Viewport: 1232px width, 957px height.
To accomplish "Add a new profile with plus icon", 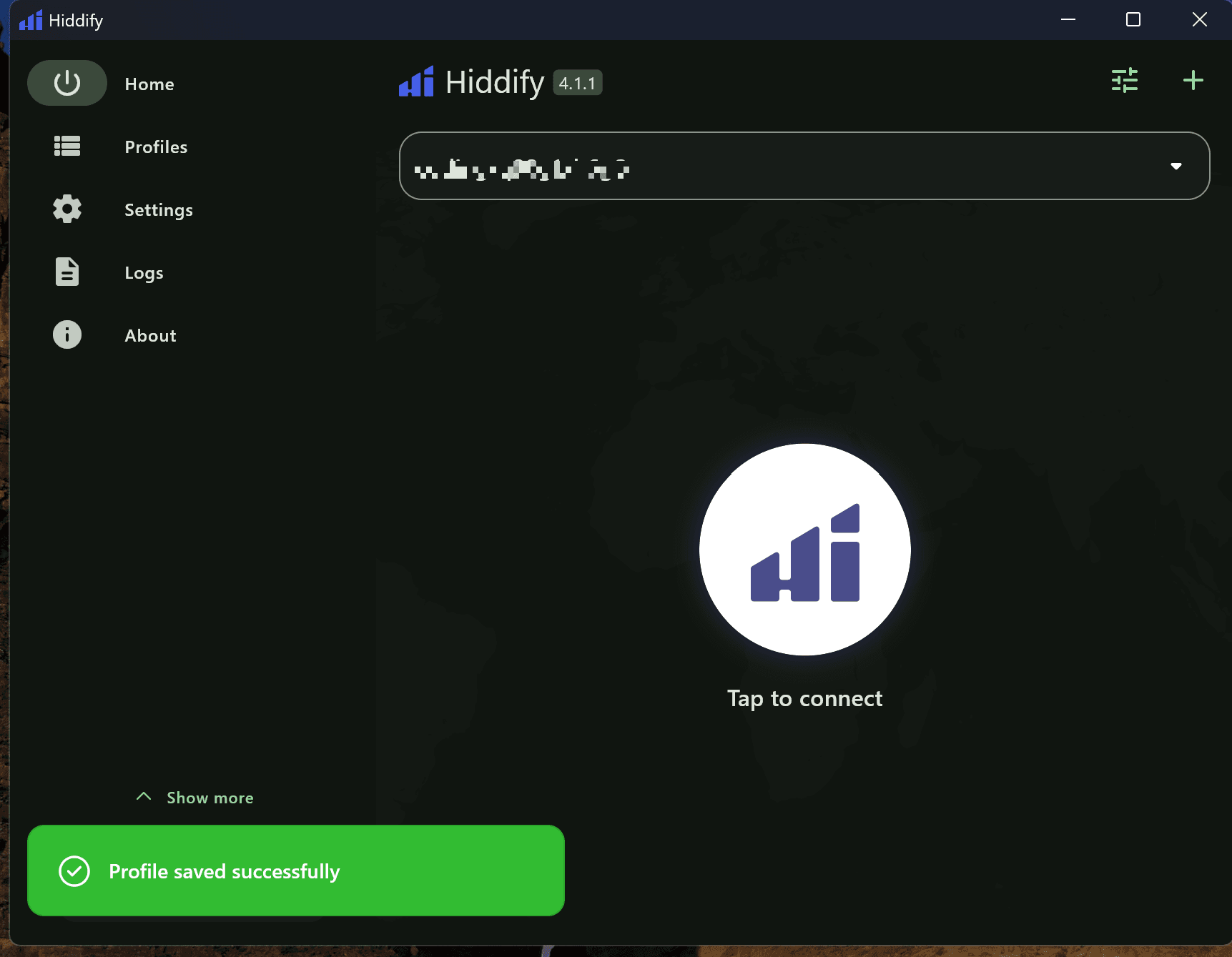I will coord(1193,80).
